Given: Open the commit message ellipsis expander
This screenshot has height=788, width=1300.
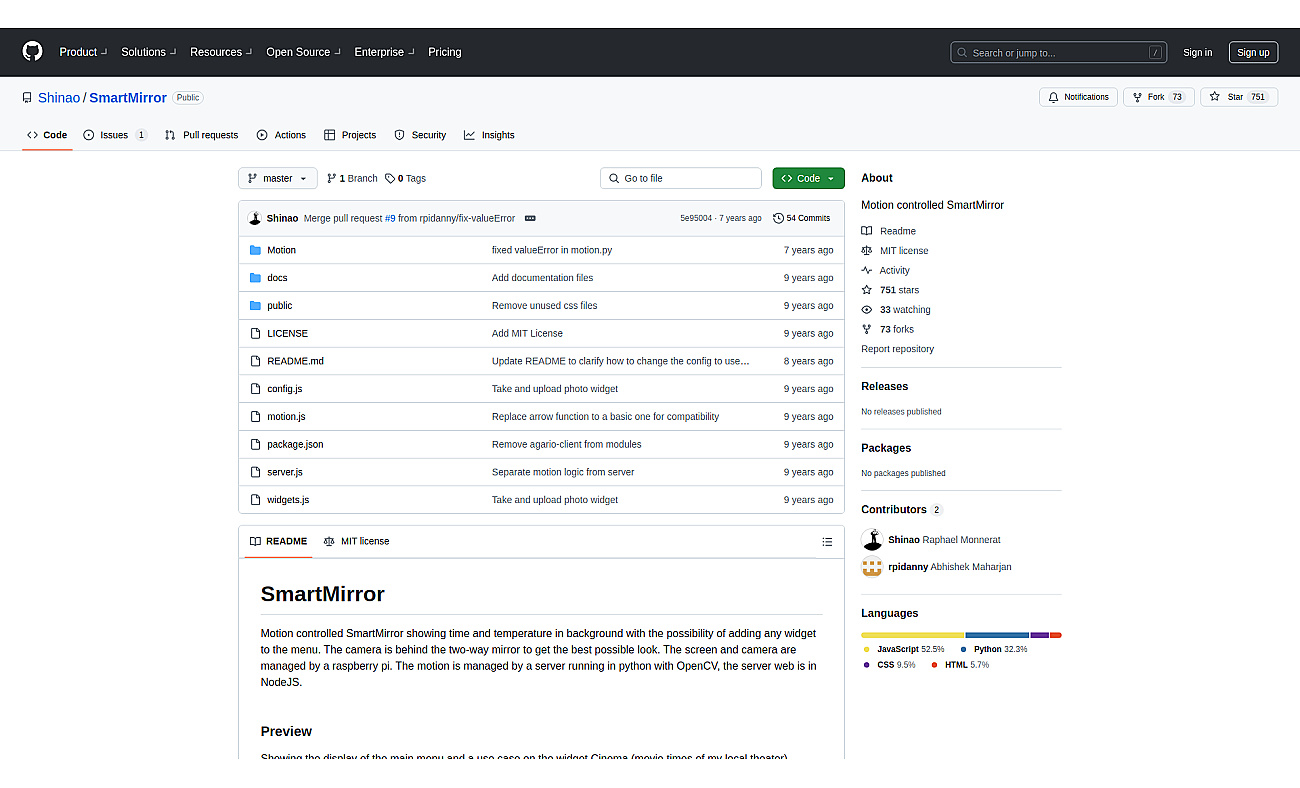Looking at the screenshot, I should 530,218.
